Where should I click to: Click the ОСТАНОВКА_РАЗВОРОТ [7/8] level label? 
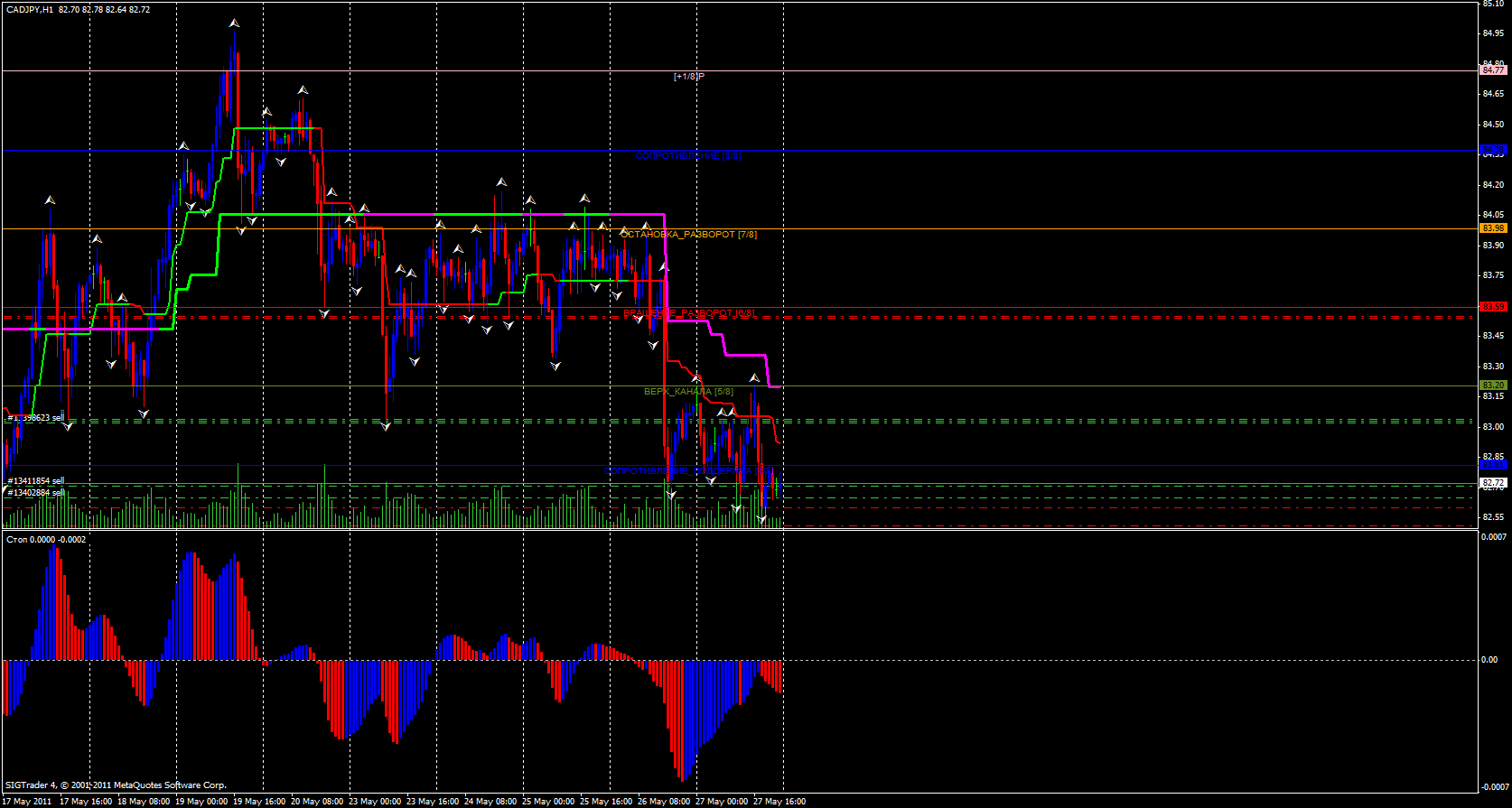[x=688, y=235]
